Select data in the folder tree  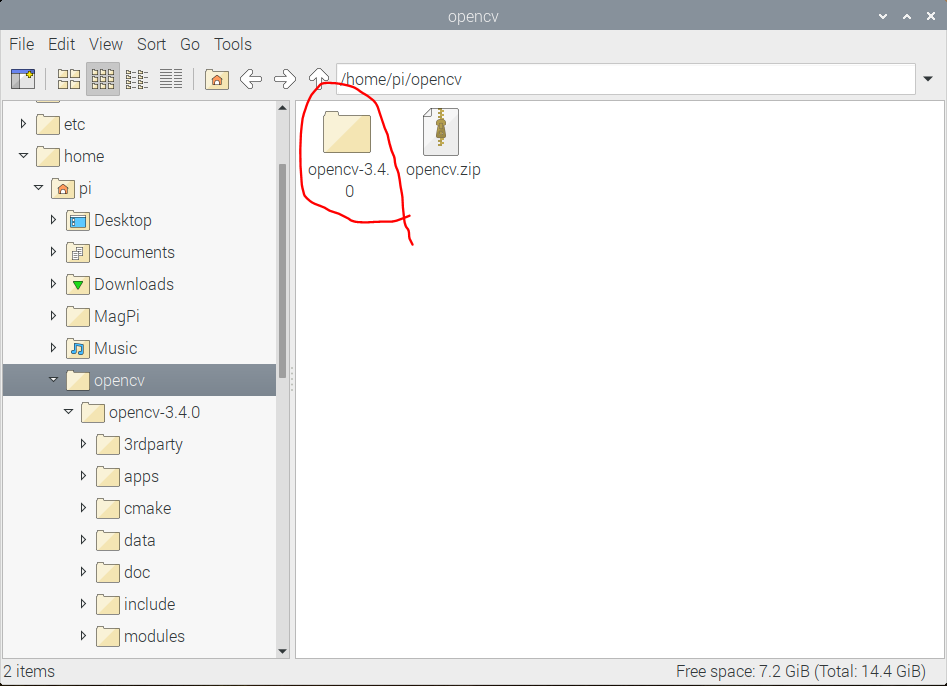pos(140,540)
